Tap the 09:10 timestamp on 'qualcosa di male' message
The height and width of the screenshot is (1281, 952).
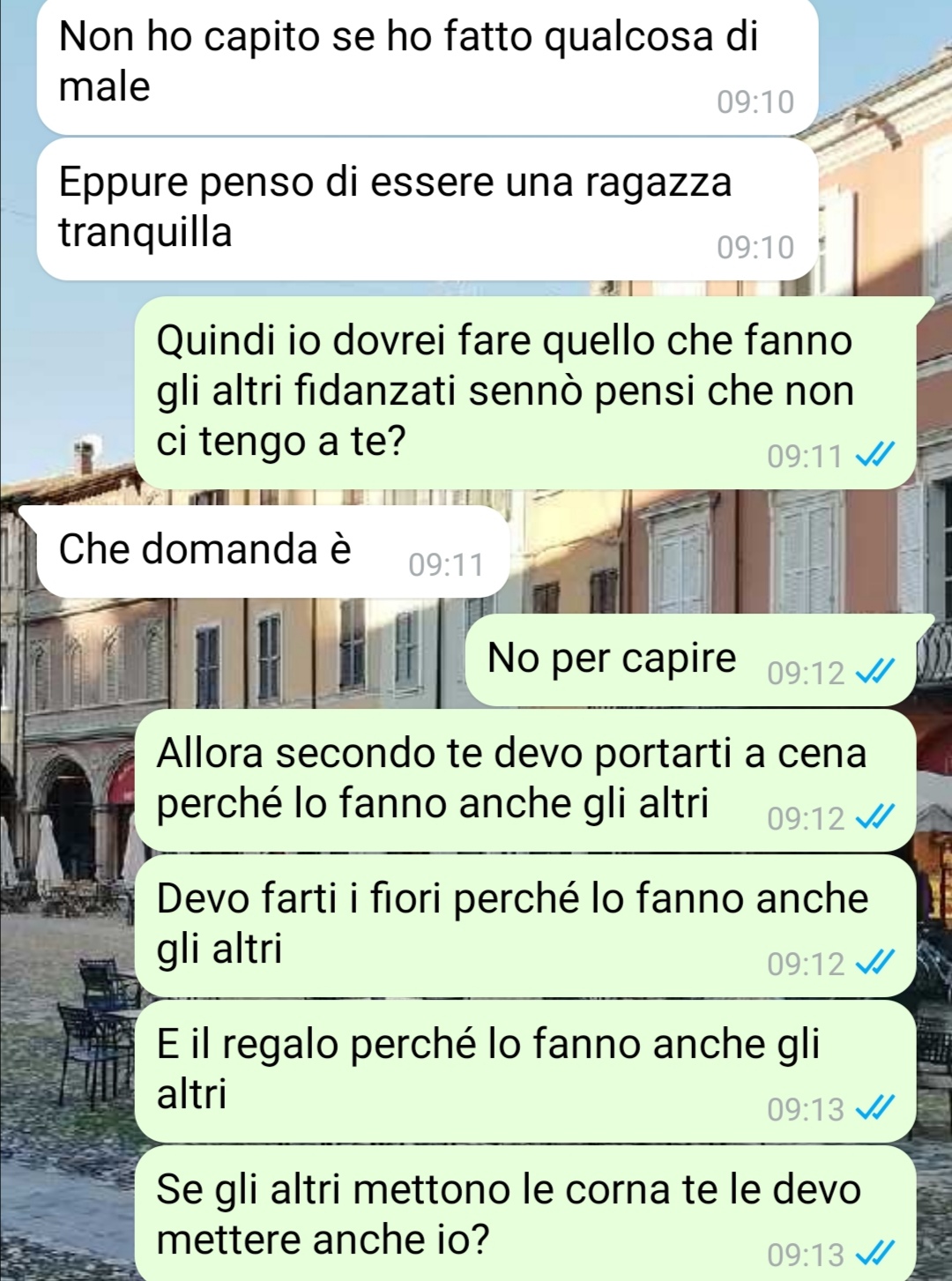tap(755, 102)
